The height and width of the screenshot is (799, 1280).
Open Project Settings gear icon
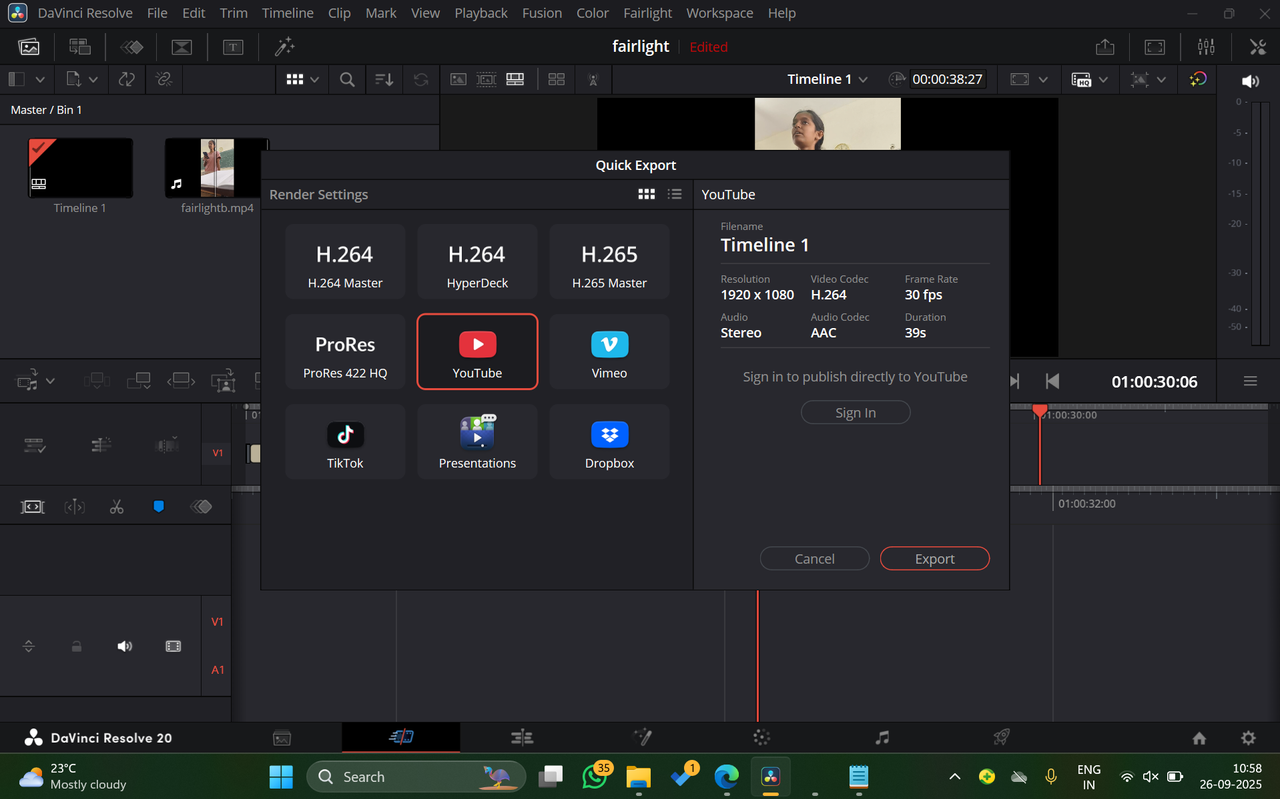1248,738
